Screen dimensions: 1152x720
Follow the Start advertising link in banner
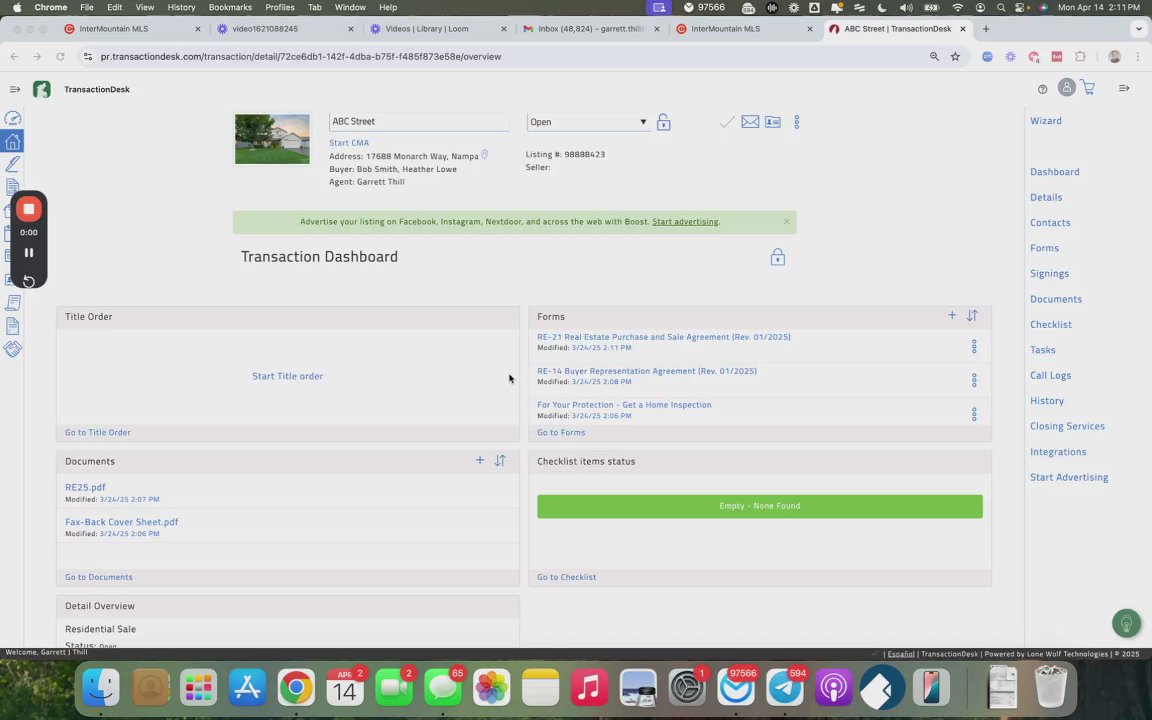click(685, 222)
